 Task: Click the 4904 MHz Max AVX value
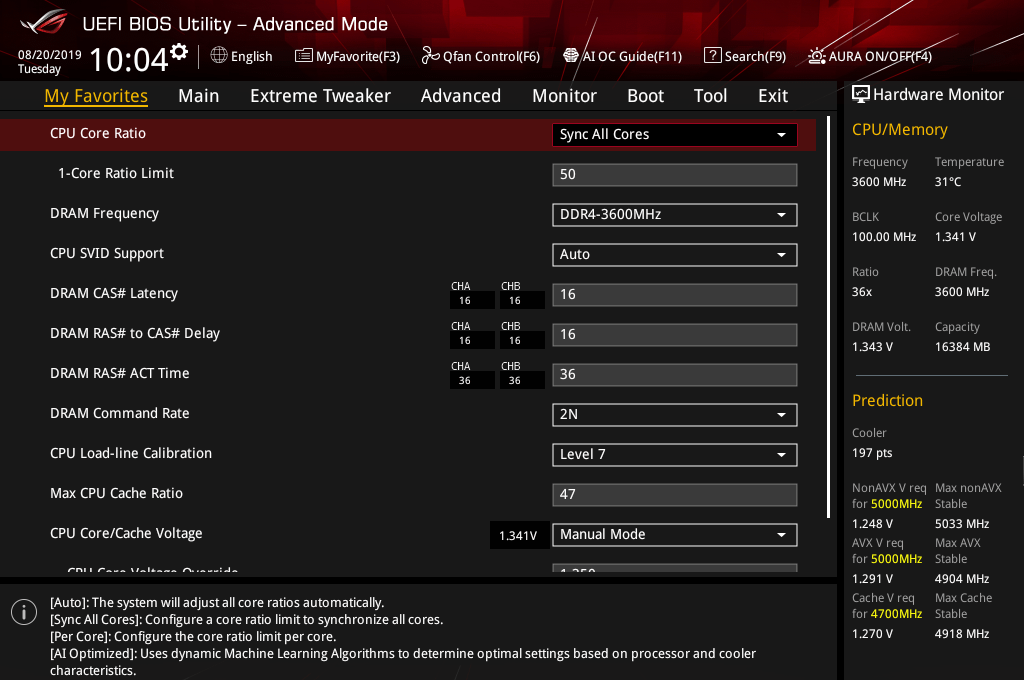coord(962,579)
